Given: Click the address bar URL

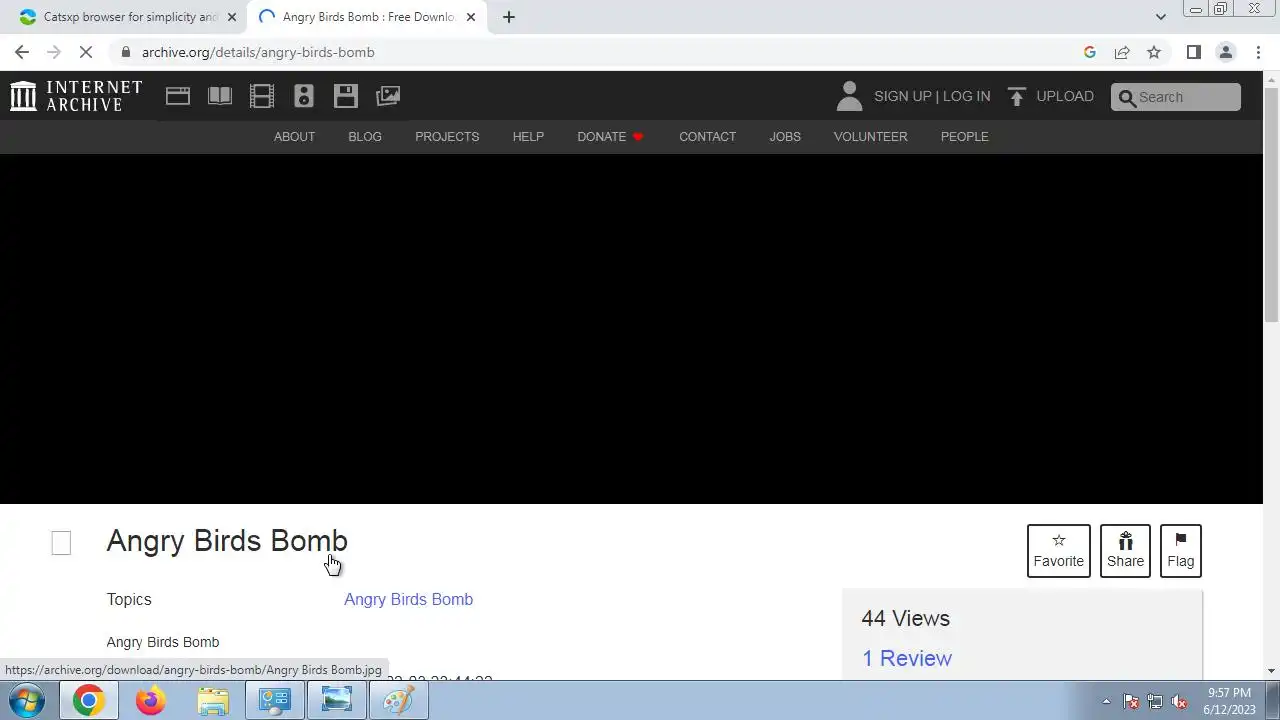Looking at the screenshot, I should [x=258, y=52].
